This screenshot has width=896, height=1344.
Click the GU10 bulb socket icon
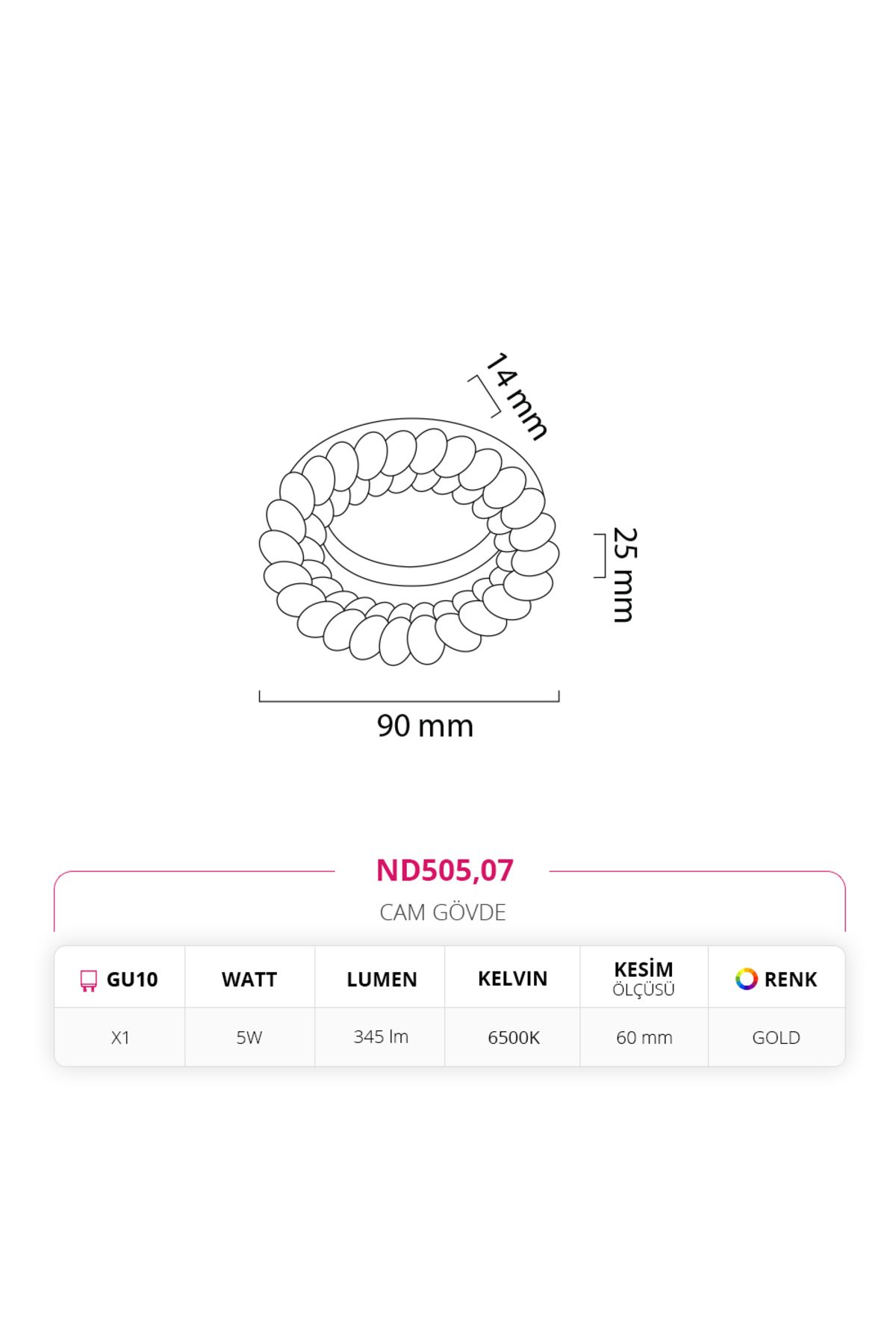click(88, 980)
